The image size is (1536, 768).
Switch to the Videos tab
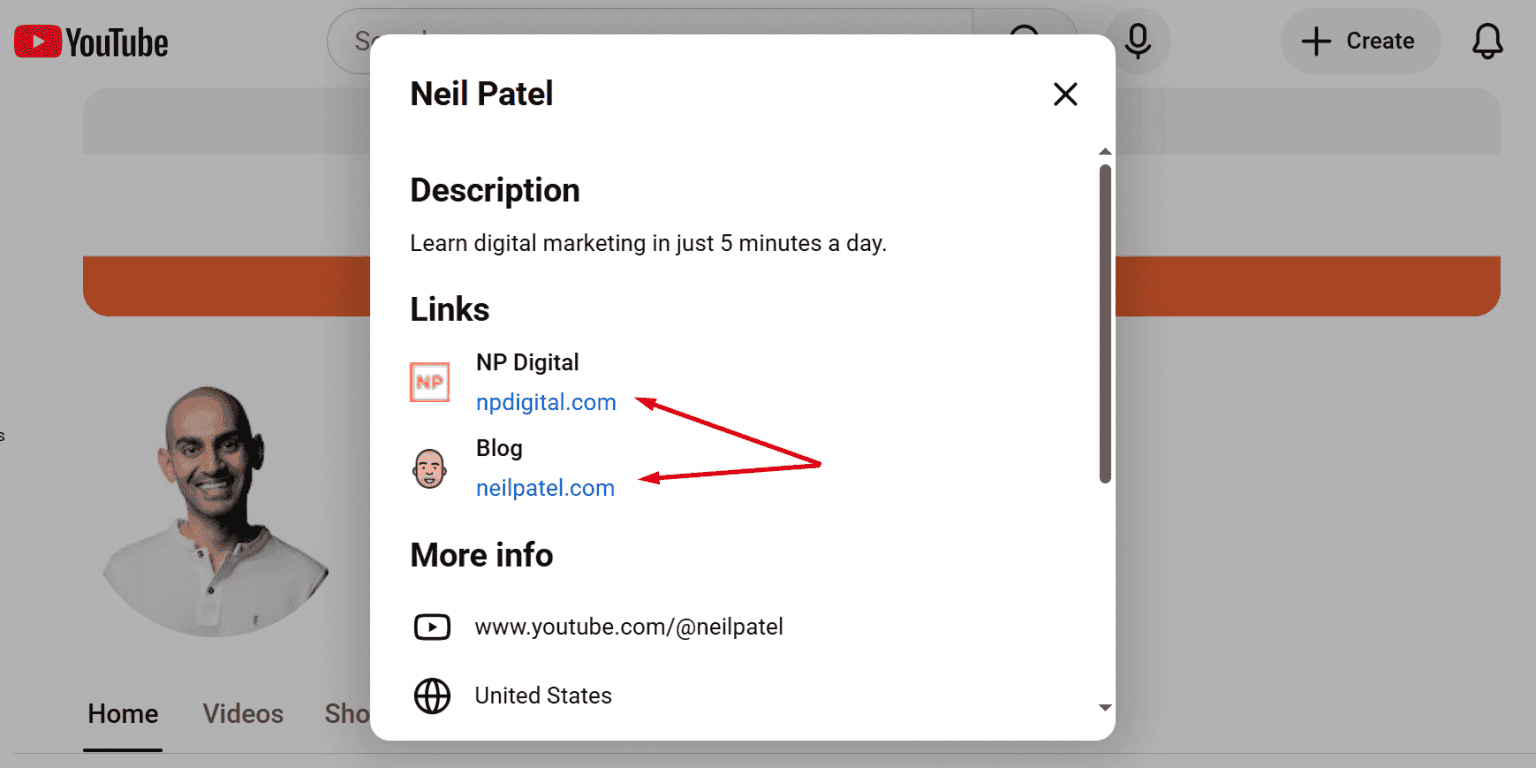click(x=243, y=714)
